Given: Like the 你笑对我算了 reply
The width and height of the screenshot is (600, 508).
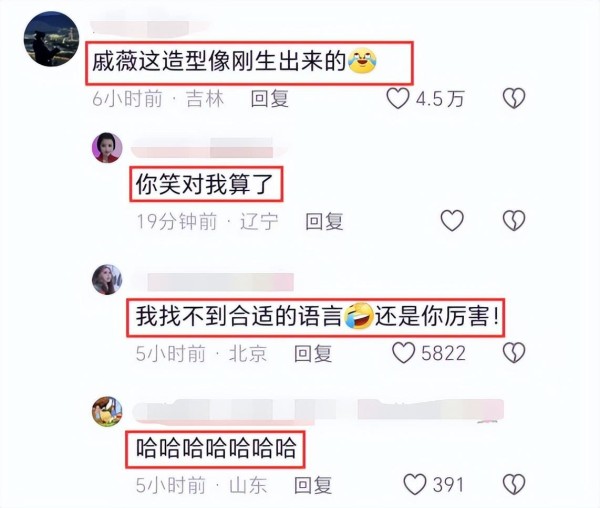Looking at the screenshot, I should tap(452, 220).
